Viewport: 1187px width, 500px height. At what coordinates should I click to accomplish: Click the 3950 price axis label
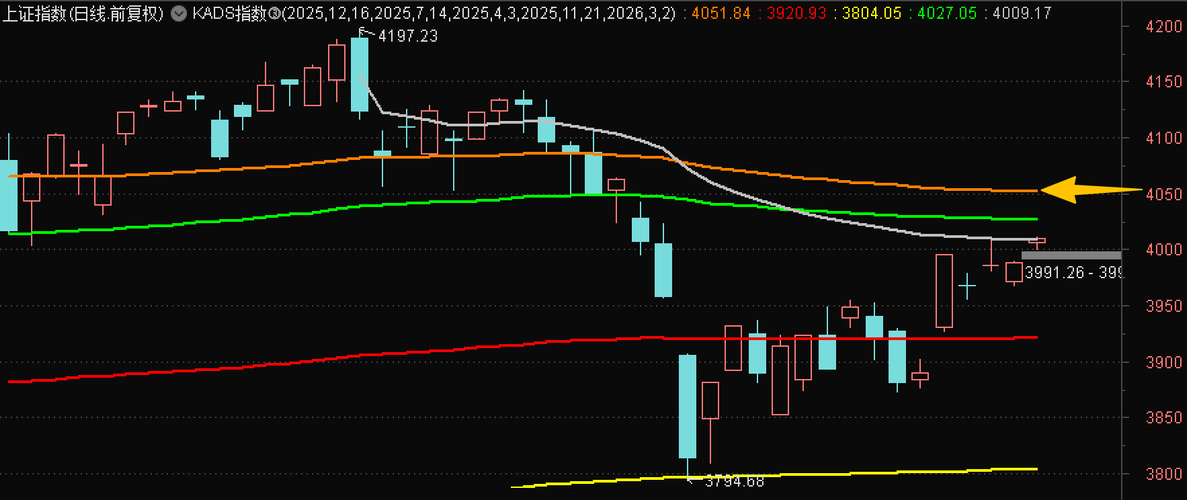coord(1163,306)
